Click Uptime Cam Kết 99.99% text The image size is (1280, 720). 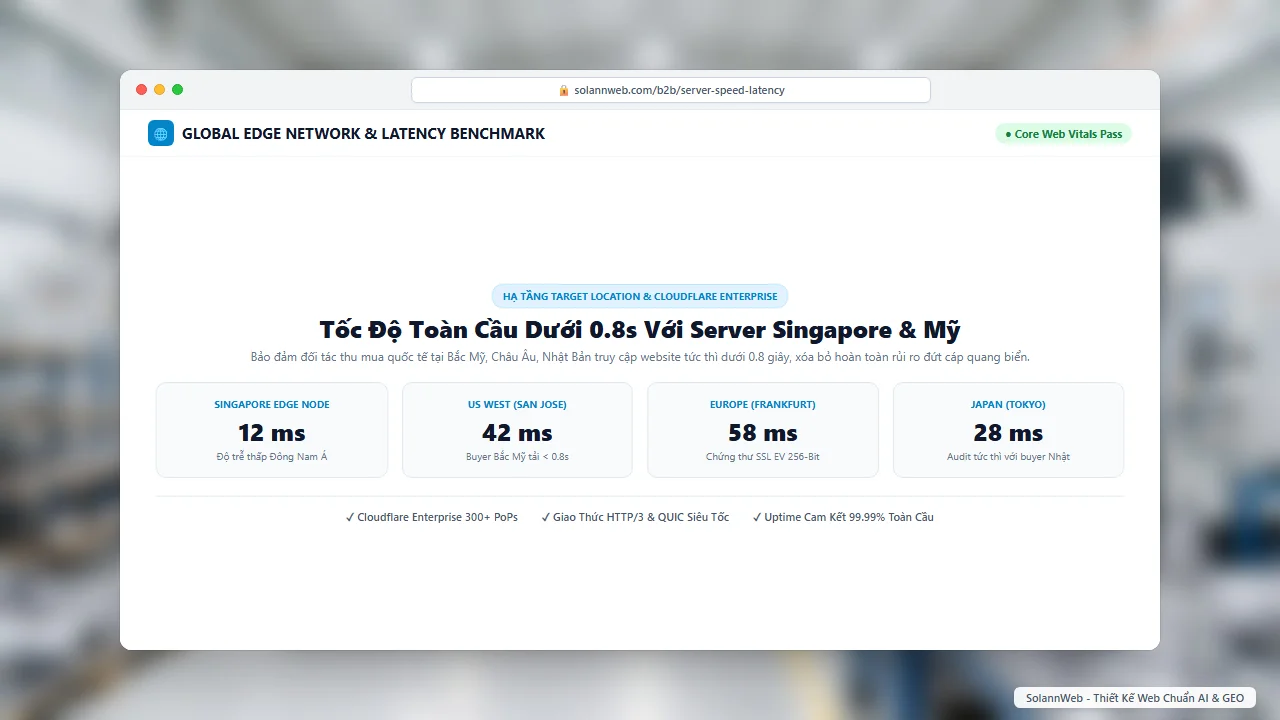tap(843, 518)
